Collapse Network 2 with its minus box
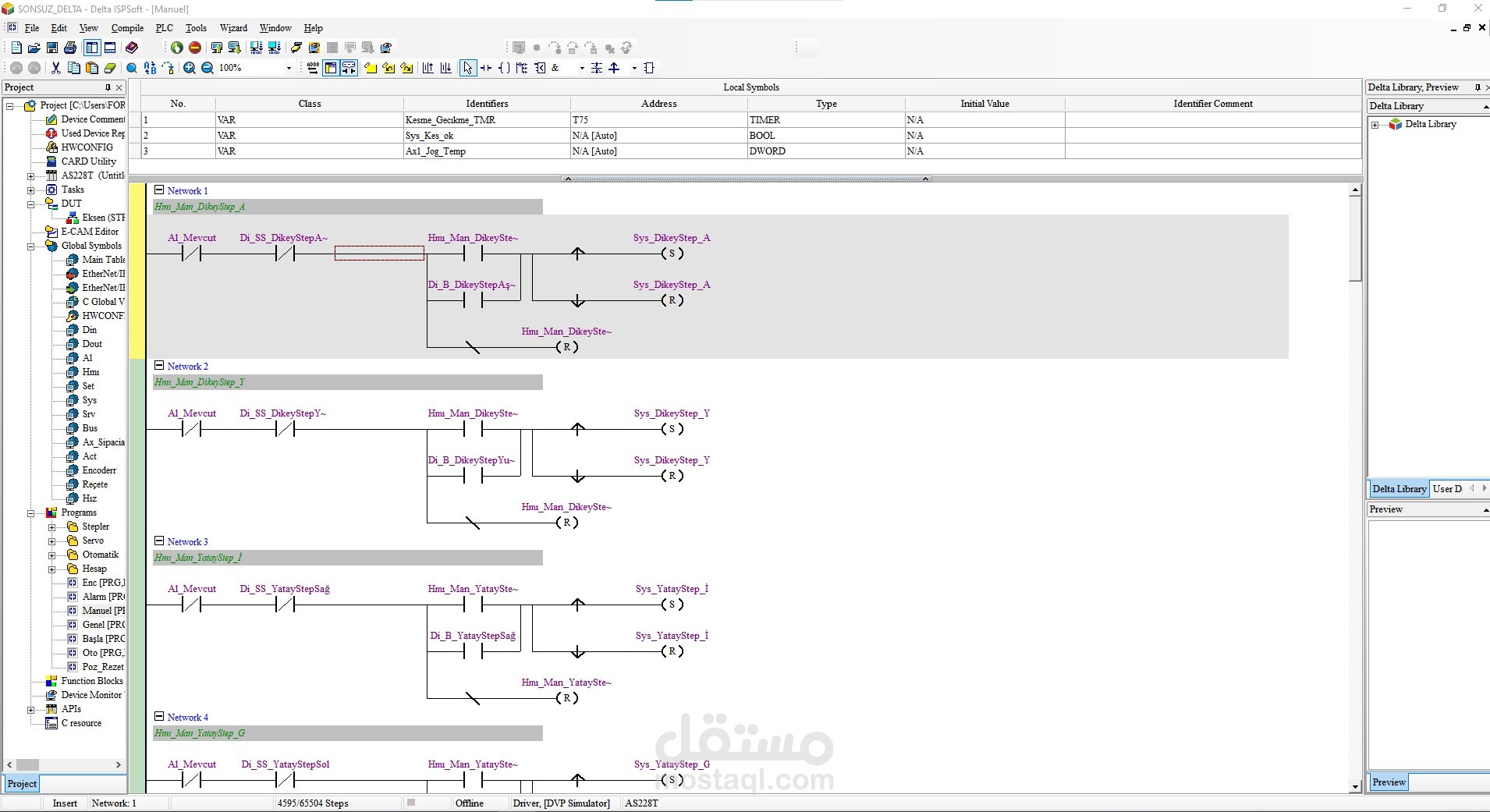 pyautogui.click(x=159, y=365)
